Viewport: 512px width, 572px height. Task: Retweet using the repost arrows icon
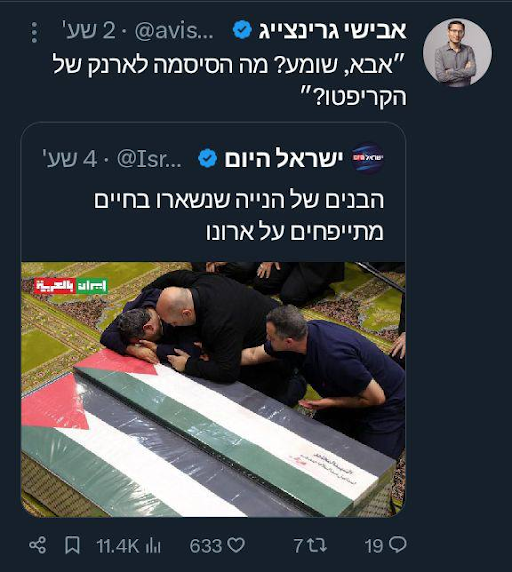coord(316,546)
